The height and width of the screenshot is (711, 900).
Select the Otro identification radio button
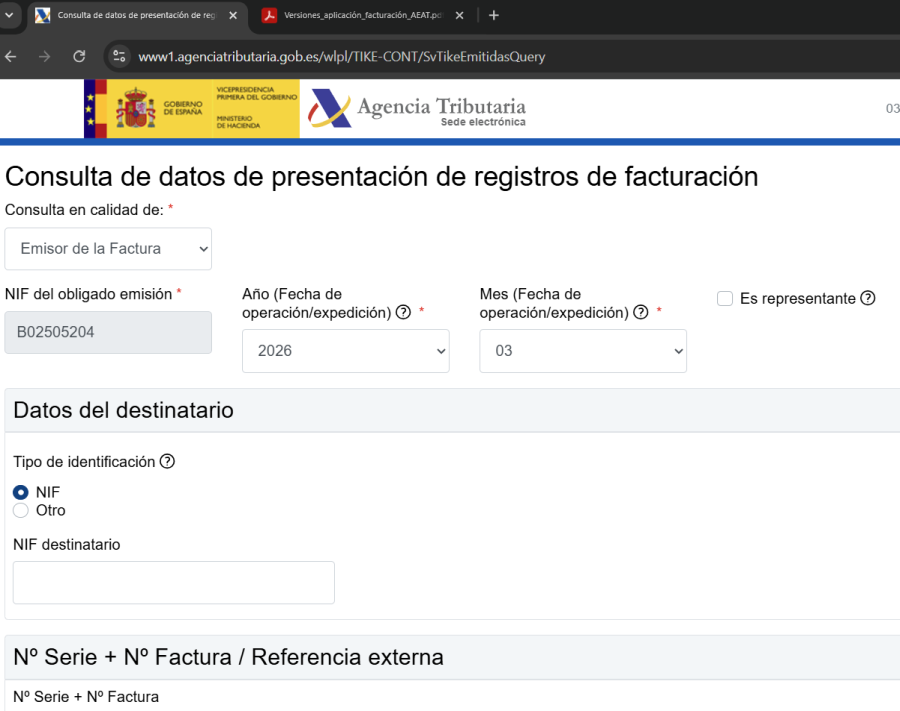point(21,510)
